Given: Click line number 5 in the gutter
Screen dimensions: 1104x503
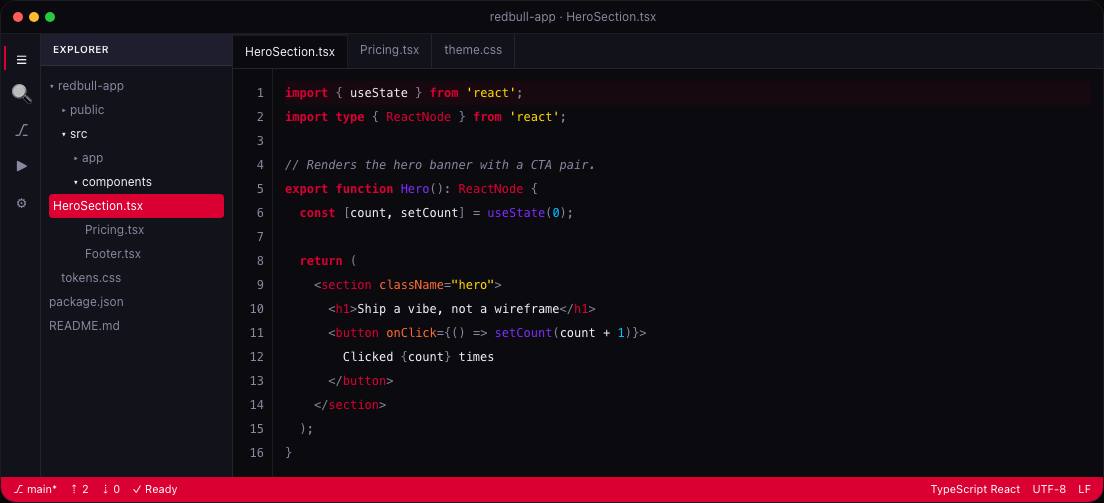Looking at the screenshot, I should 261,189.
